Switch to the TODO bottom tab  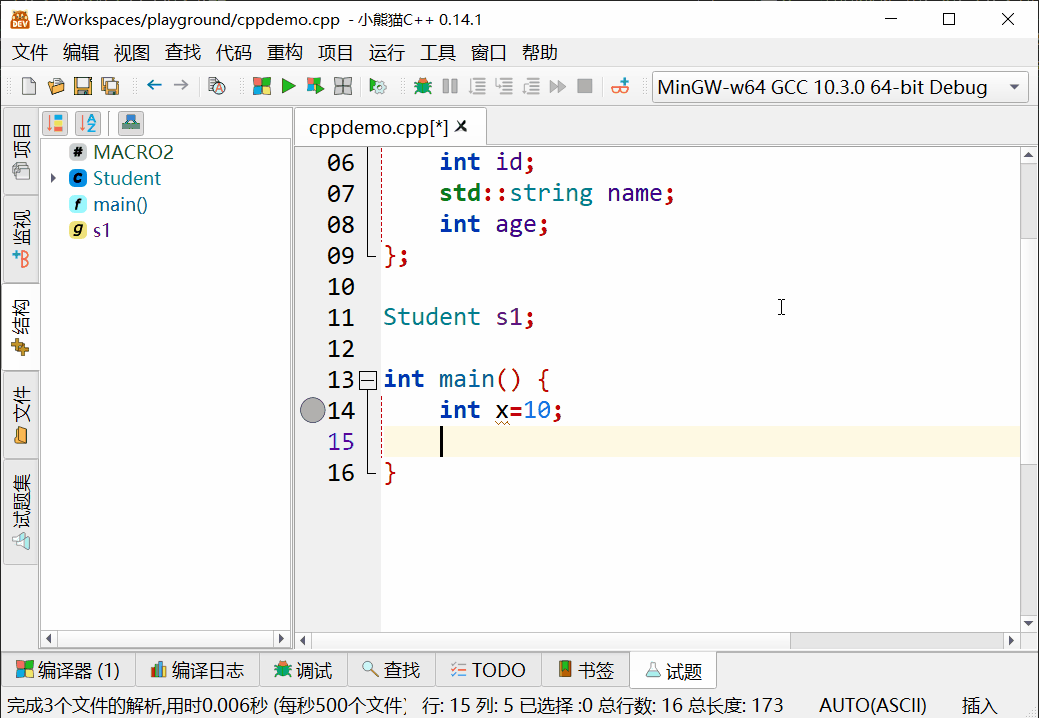click(x=487, y=670)
